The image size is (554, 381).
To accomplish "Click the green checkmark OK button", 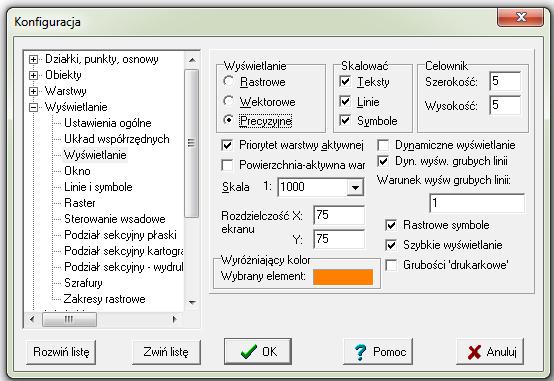I will [258, 351].
